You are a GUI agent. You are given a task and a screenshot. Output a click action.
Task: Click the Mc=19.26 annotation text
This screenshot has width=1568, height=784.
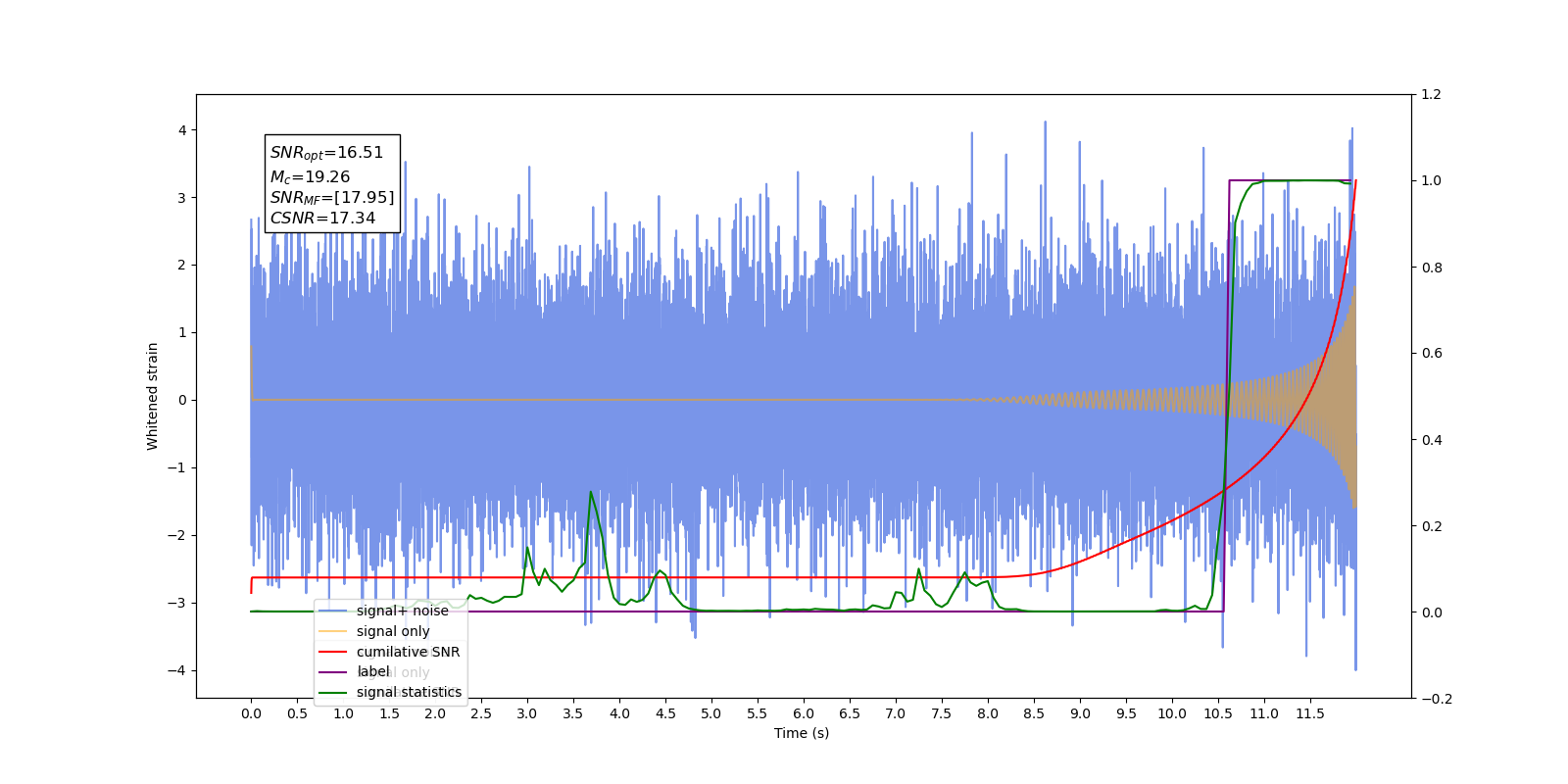click(310, 177)
